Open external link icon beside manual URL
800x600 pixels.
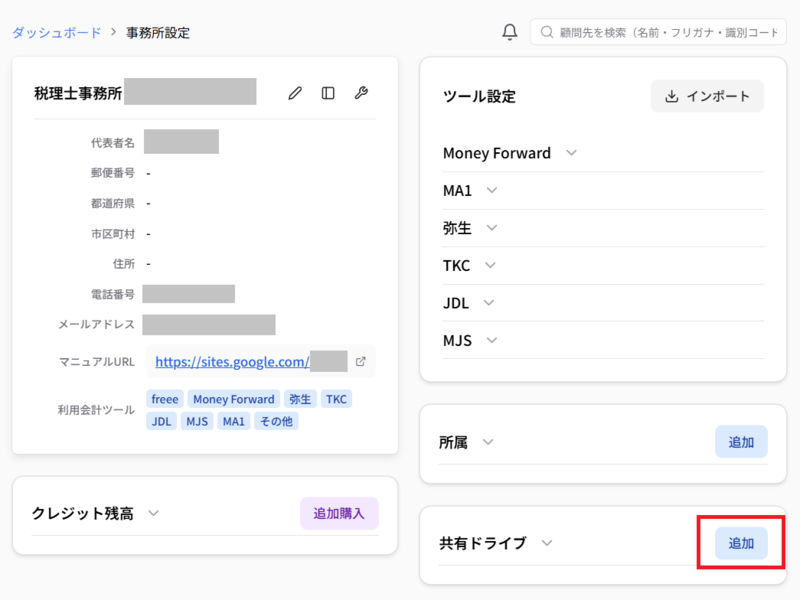pos(361,361)
